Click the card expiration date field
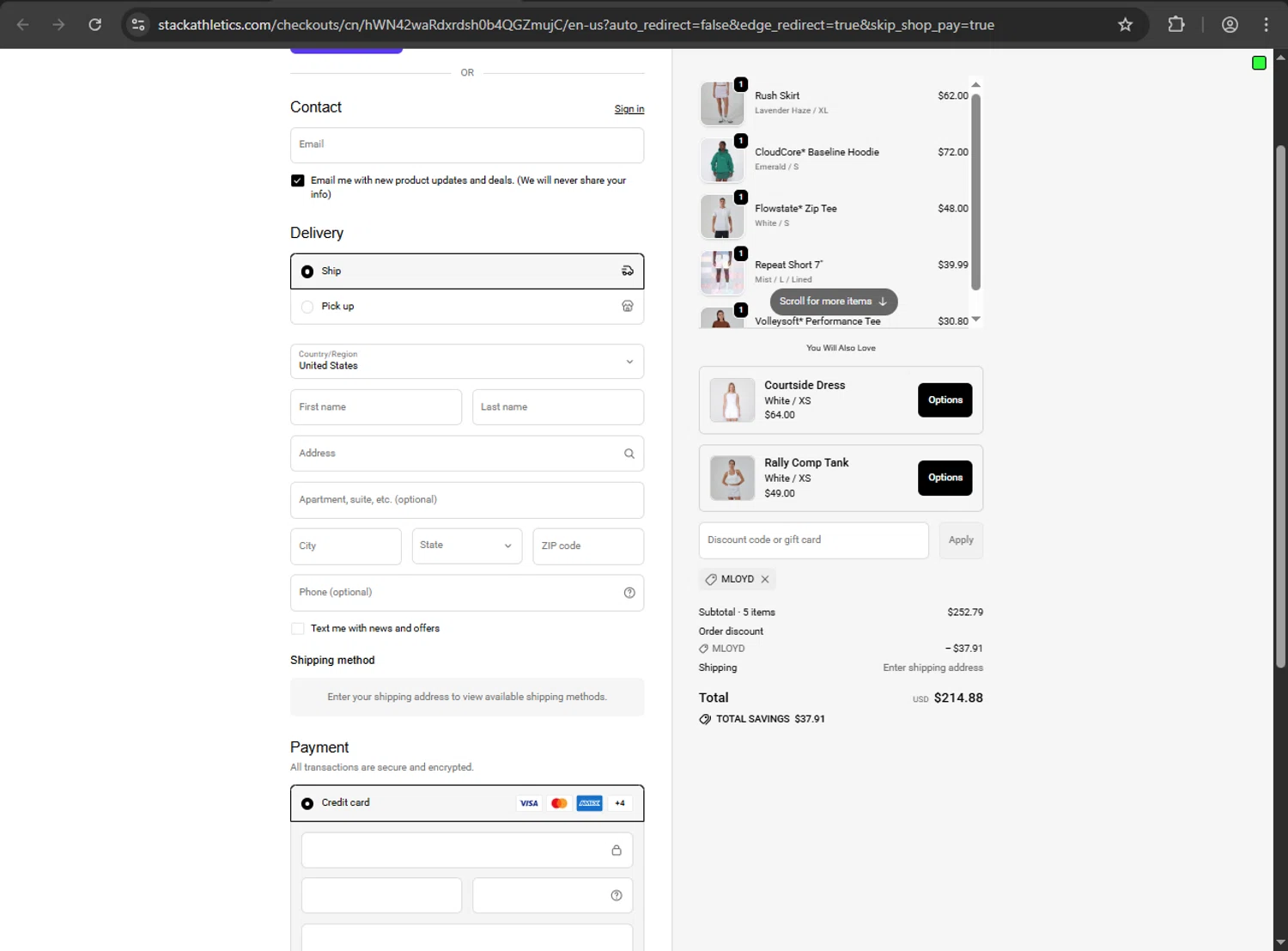The height and width of the screenshot is (951, 1288). (x=381, y=895)
